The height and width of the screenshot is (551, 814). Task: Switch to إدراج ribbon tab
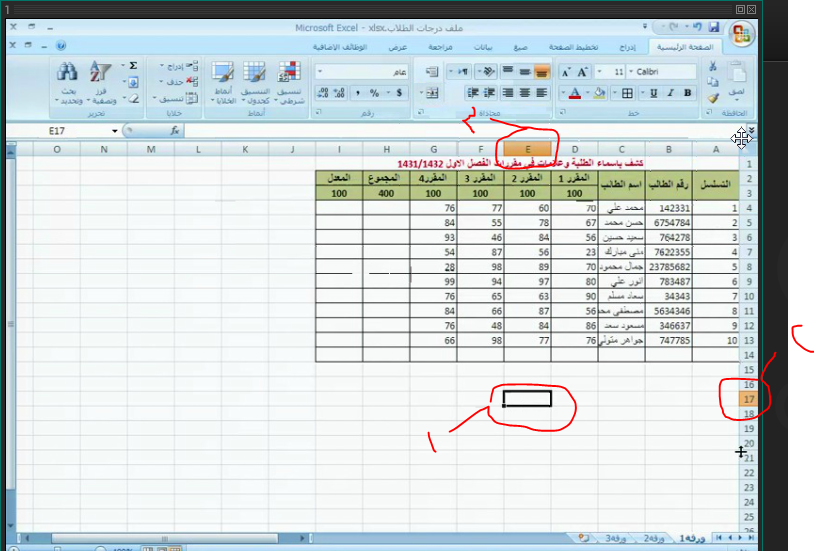(x=628, y=47)
